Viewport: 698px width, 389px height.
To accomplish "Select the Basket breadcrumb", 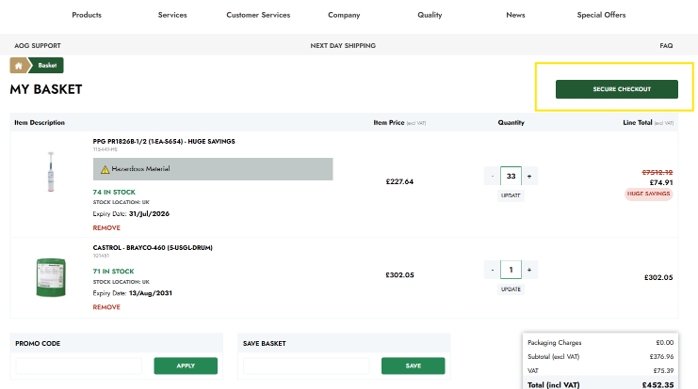I will (x=47, y=65).
